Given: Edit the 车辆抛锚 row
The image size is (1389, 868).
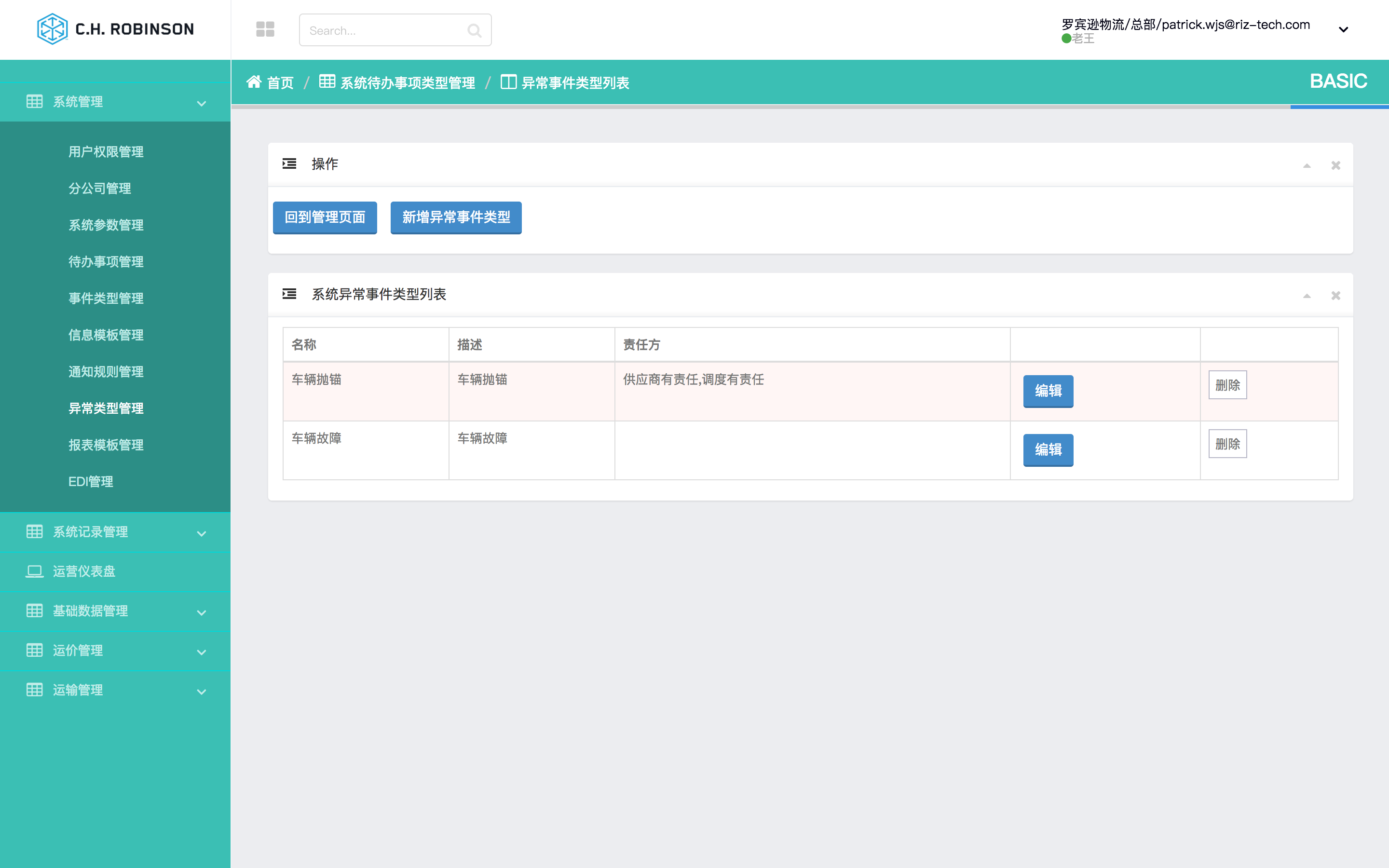Looking at the screenshot, I should click(1048, 391).
